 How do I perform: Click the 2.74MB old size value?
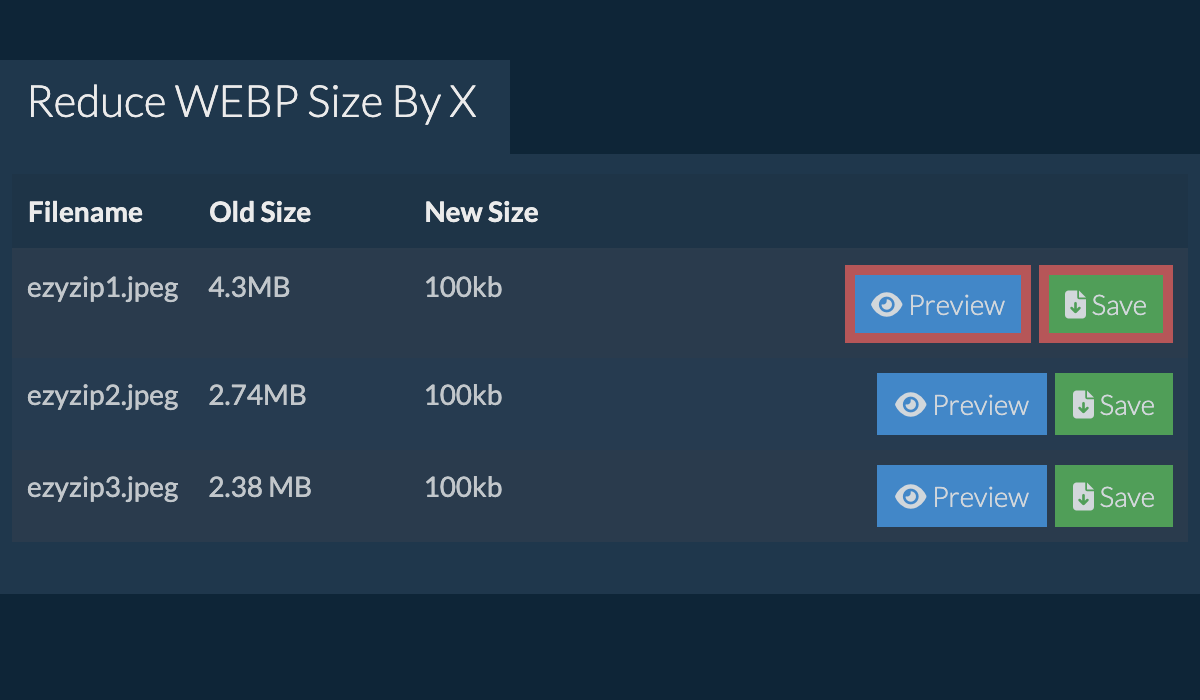[257, 395]
